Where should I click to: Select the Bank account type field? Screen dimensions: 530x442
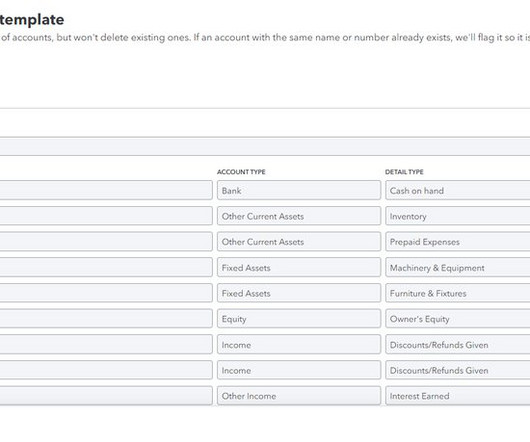click(299, 190)
